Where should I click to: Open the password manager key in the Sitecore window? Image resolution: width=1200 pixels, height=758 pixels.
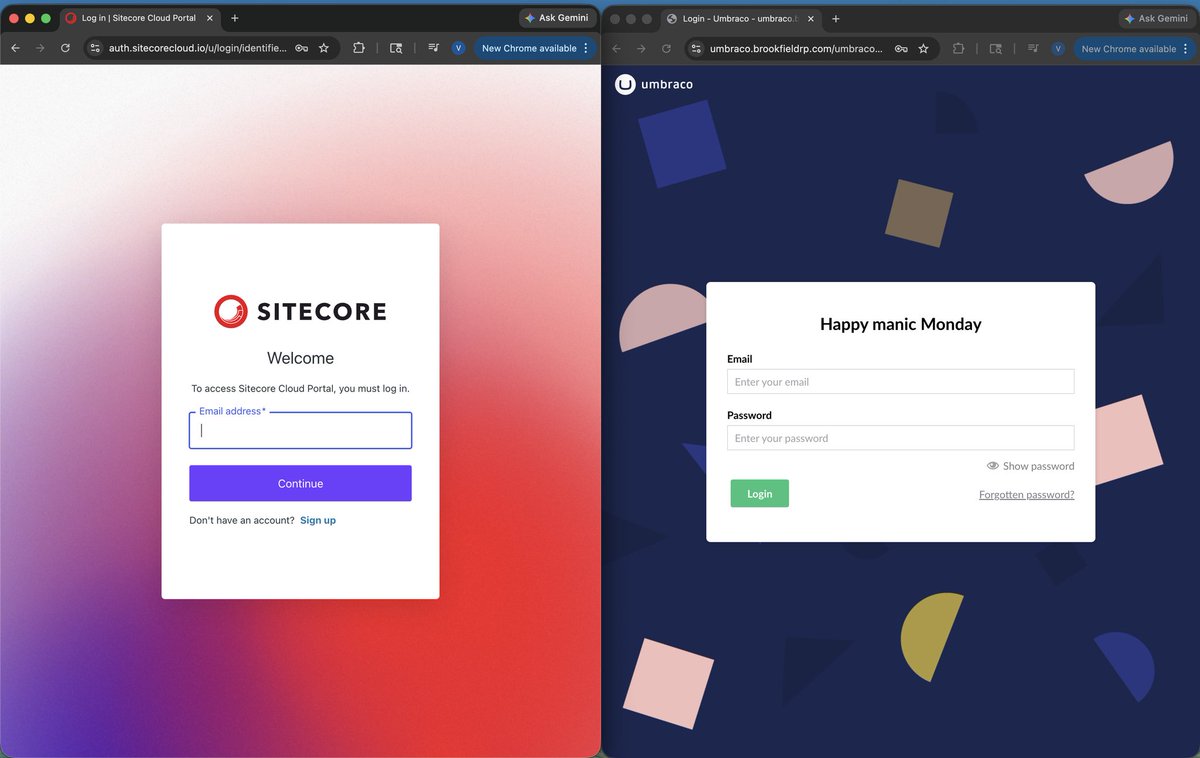(x=302, y=48)
